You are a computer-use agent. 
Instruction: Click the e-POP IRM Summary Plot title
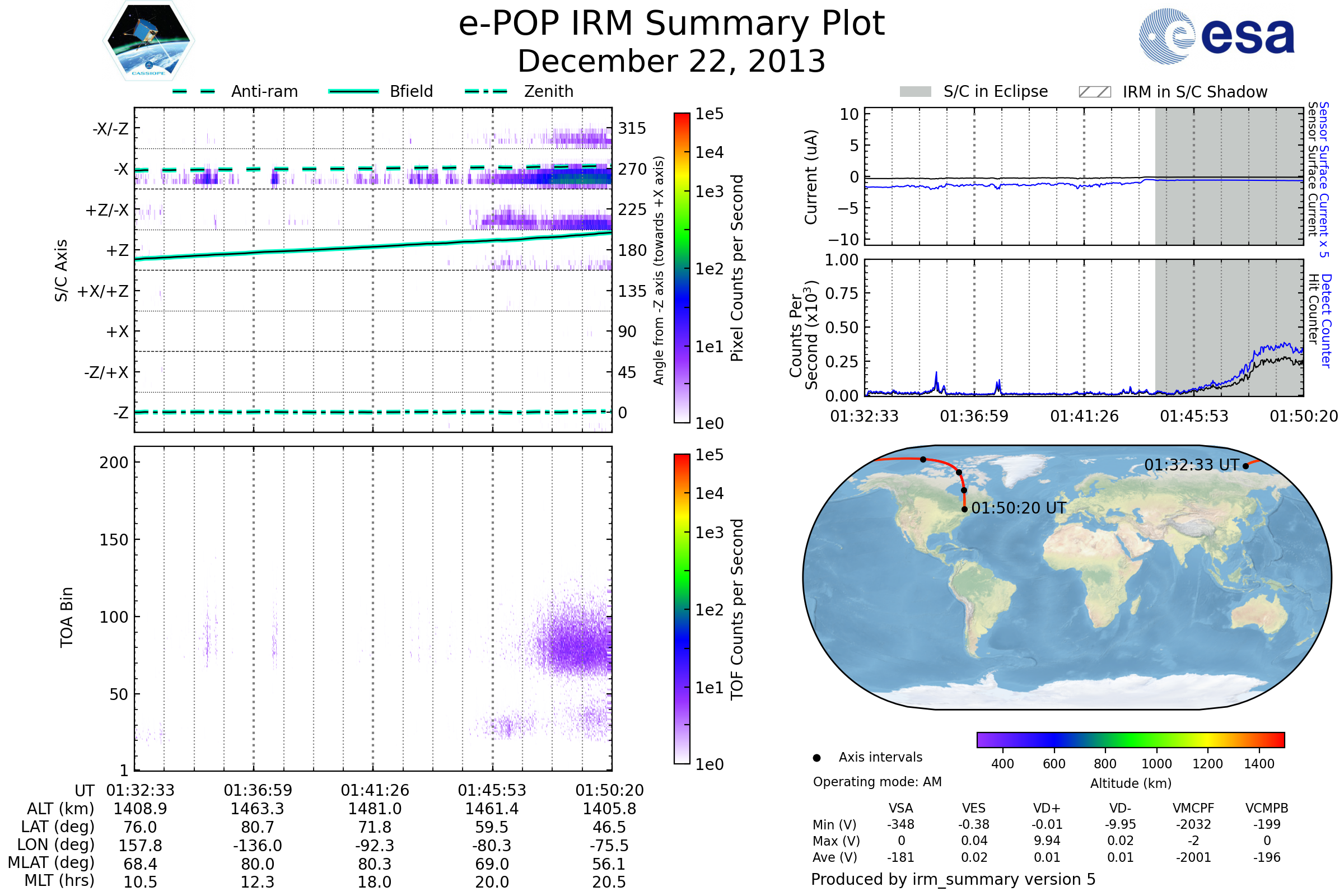[x=671, y=24]
